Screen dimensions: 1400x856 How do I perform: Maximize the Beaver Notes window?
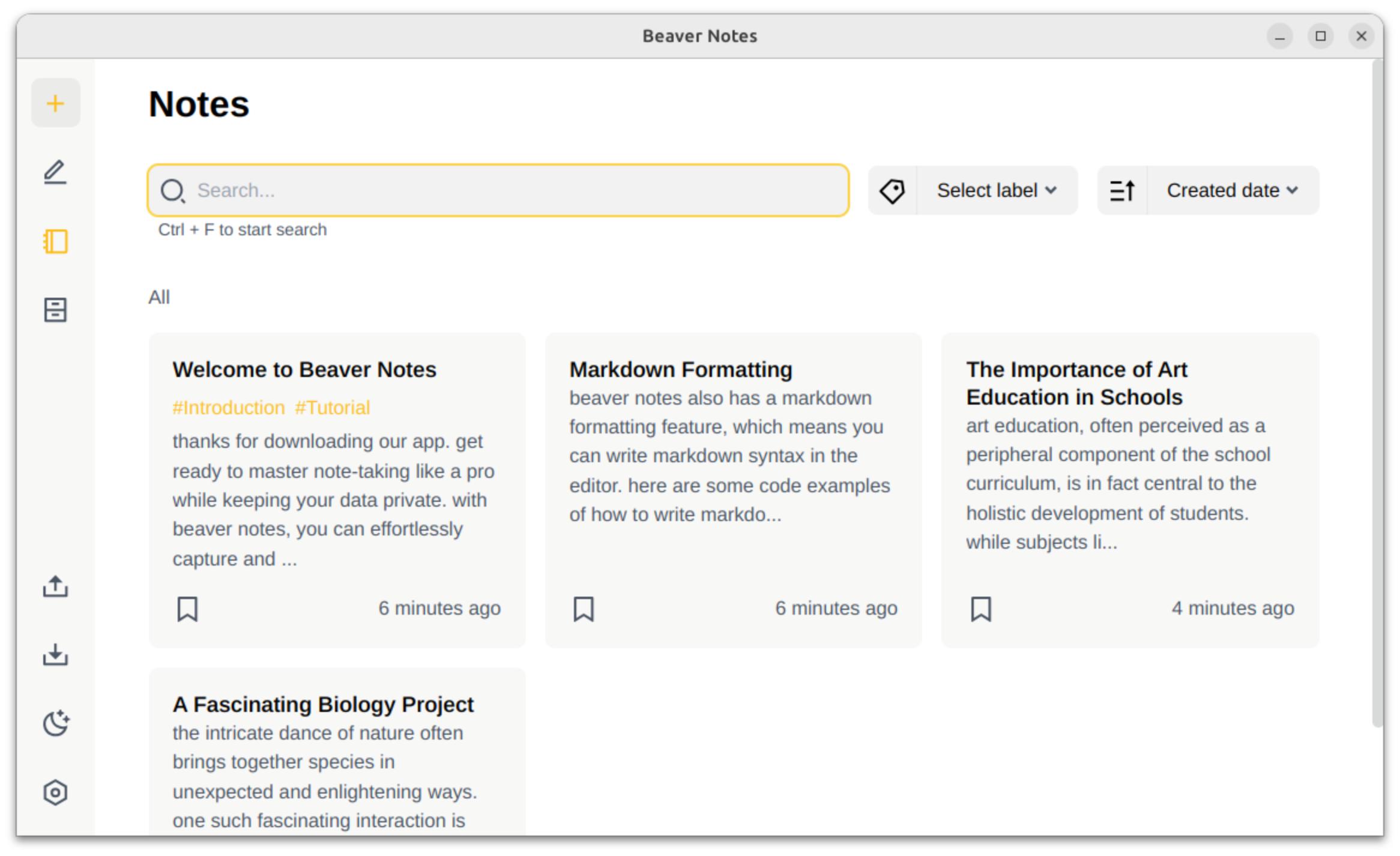click(x=1320, y=37)
